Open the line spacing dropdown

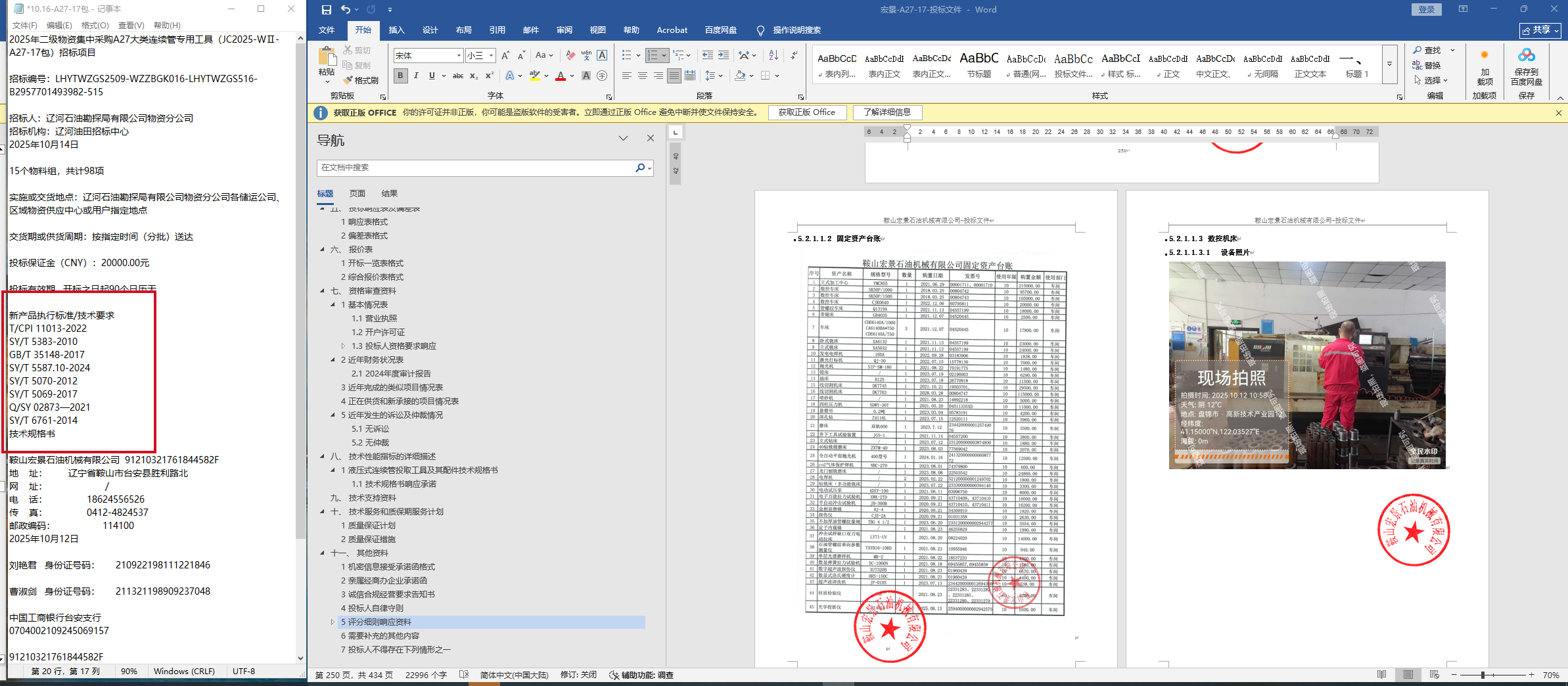pos(714,76)
